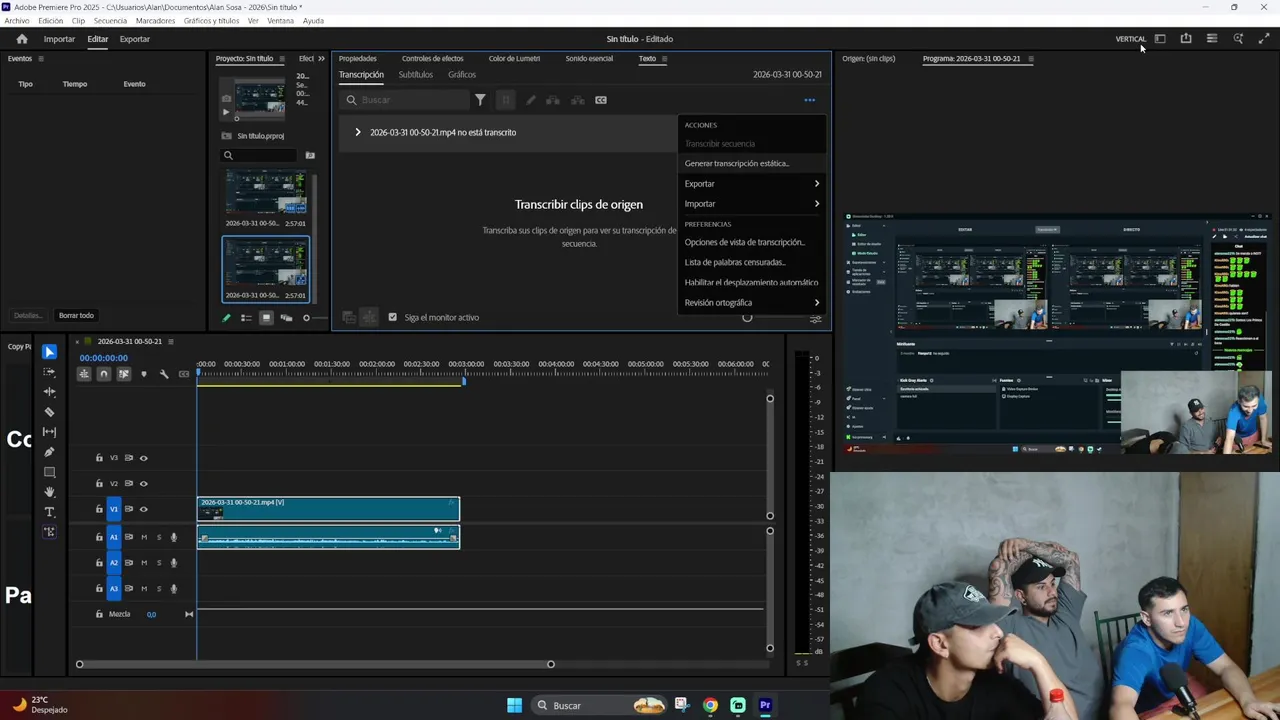Switch Project panel to icon view
This screenshot has width=1280, height=720.
tap(266, 318)
